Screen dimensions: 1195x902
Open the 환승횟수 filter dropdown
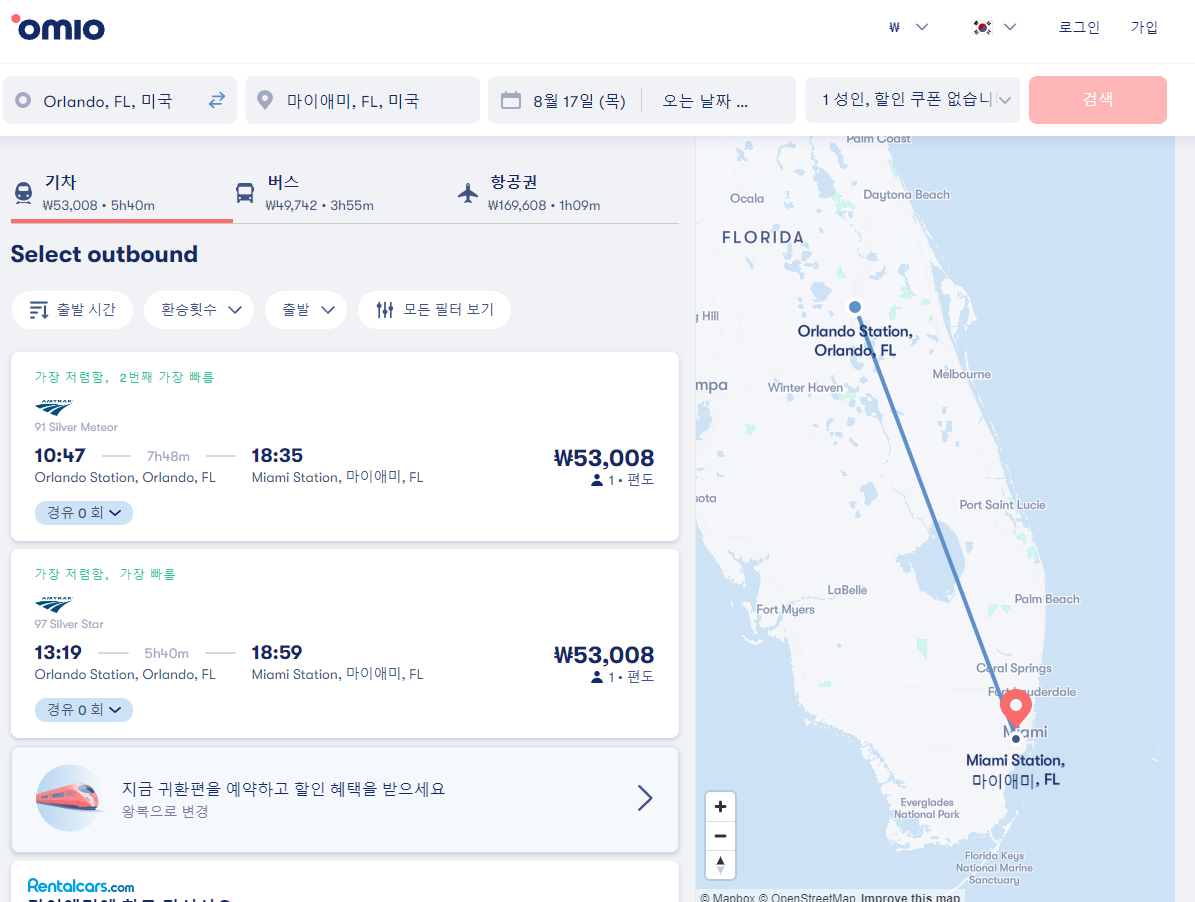click(x=199, y=310)
